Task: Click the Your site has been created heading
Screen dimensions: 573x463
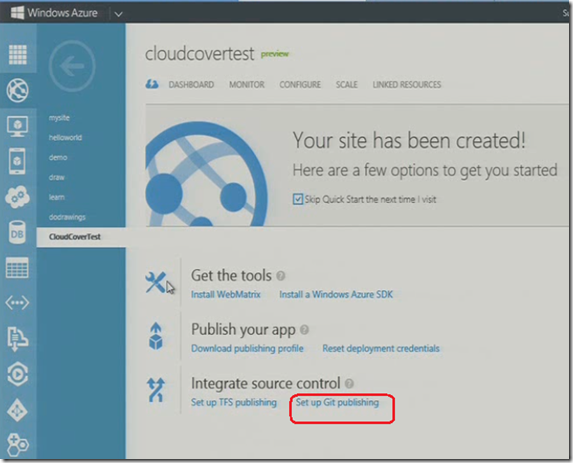Action: point(409,140)
